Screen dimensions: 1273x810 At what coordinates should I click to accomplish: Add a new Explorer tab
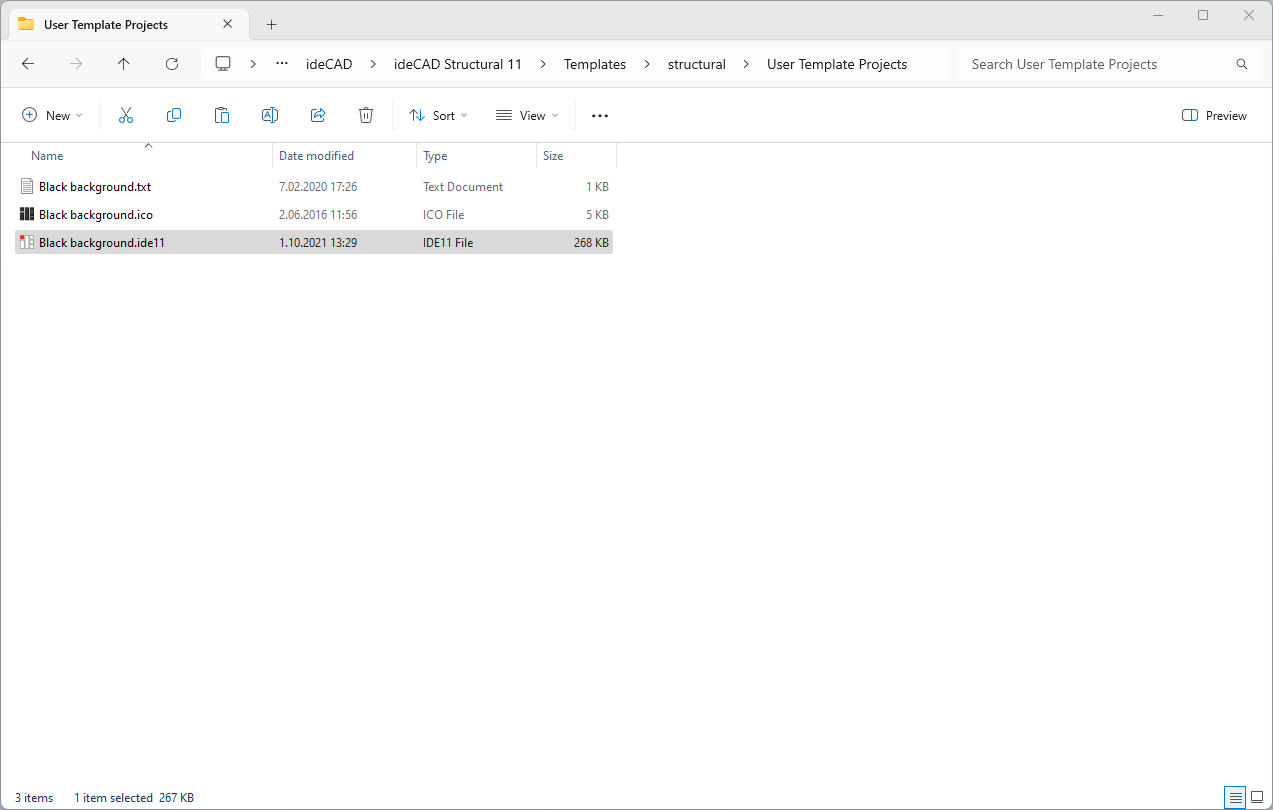tap(271, 25)
